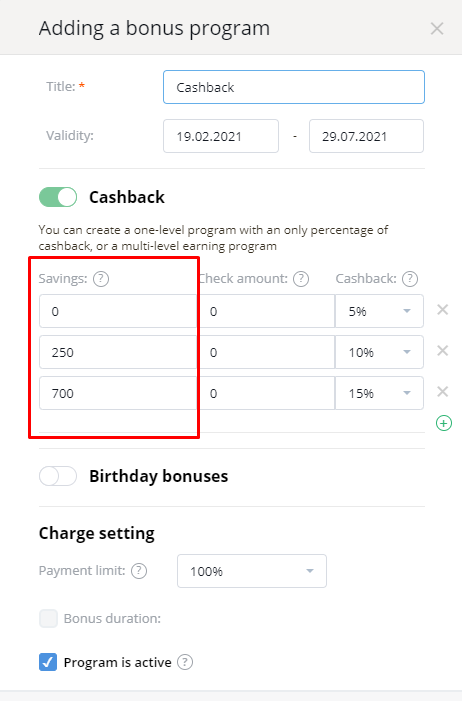Screen dimensions: 462x701
Task: Click the Title field containing Cashback
Action: click(294, 87)
